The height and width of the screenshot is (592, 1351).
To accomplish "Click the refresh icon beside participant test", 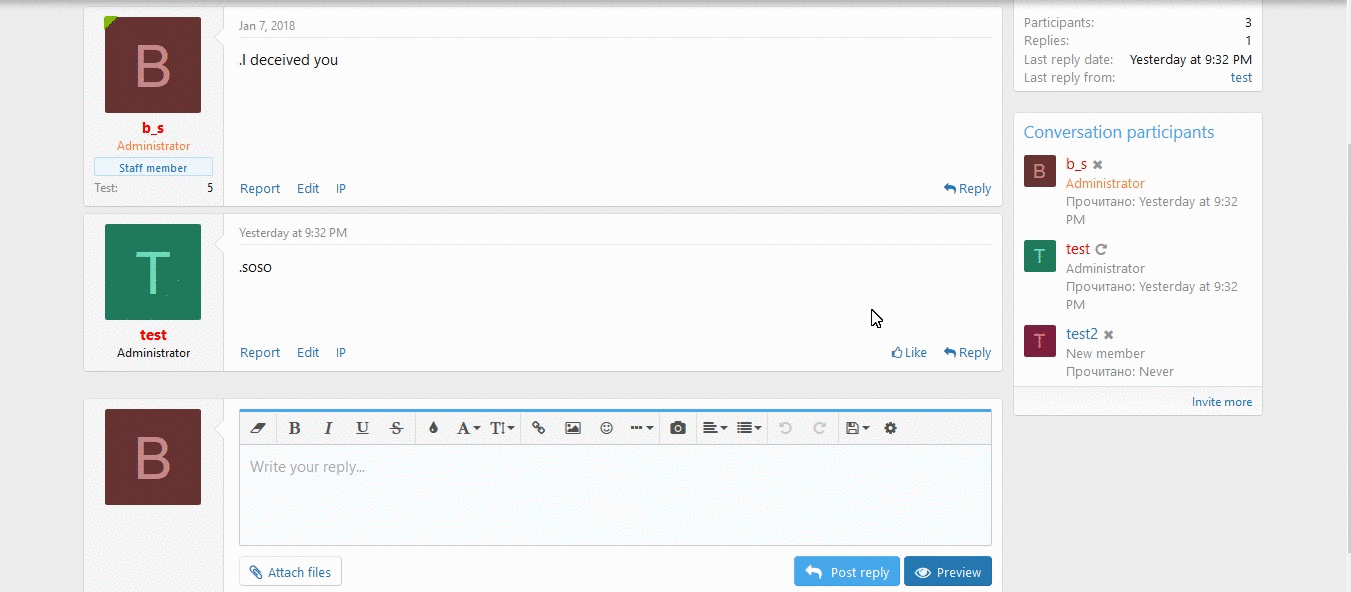I will tap(1101, 249).
